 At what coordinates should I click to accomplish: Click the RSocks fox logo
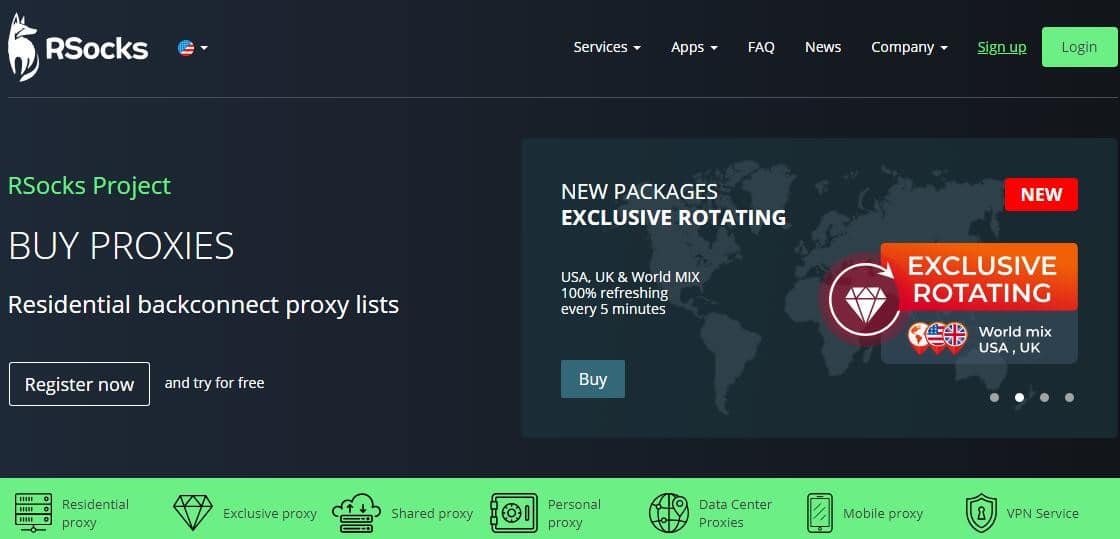pos(78,47)
